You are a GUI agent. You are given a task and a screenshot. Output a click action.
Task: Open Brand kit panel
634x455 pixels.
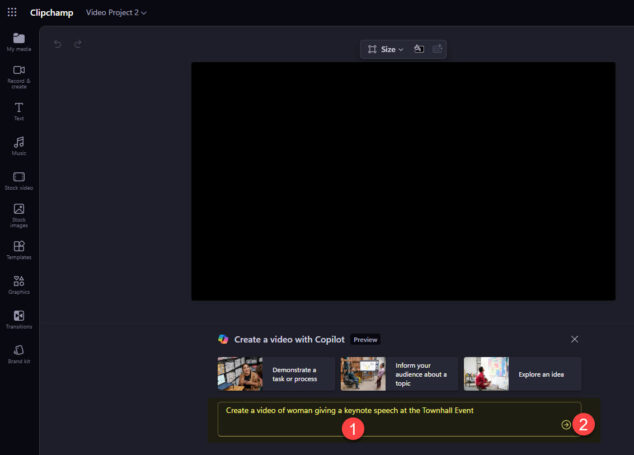point(19,354)
